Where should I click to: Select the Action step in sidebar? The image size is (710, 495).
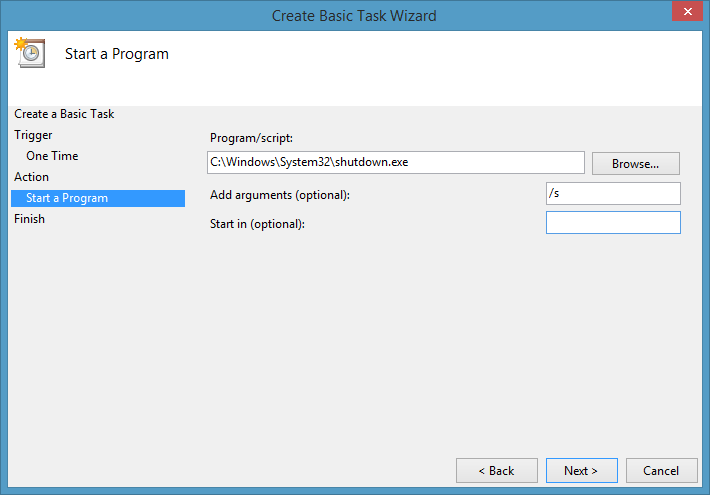[31, 177]
